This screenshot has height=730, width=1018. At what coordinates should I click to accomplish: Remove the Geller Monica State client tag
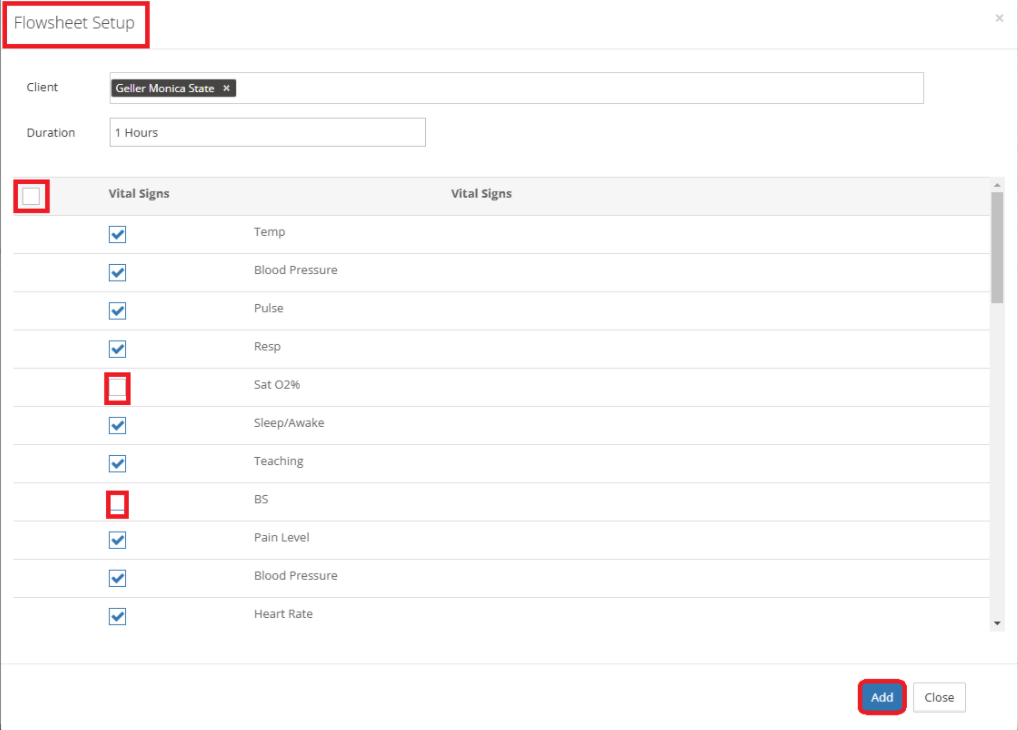[x=227, y=88]
